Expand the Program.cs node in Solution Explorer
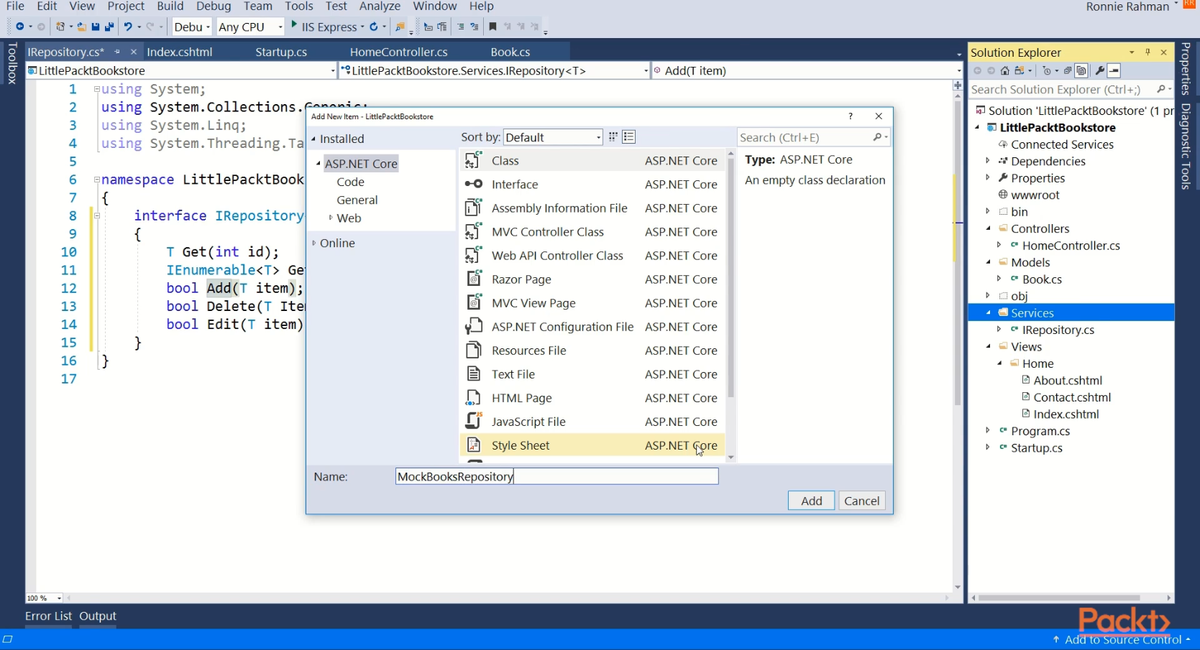Screen dimensions: 1200x650 point(988,431)
